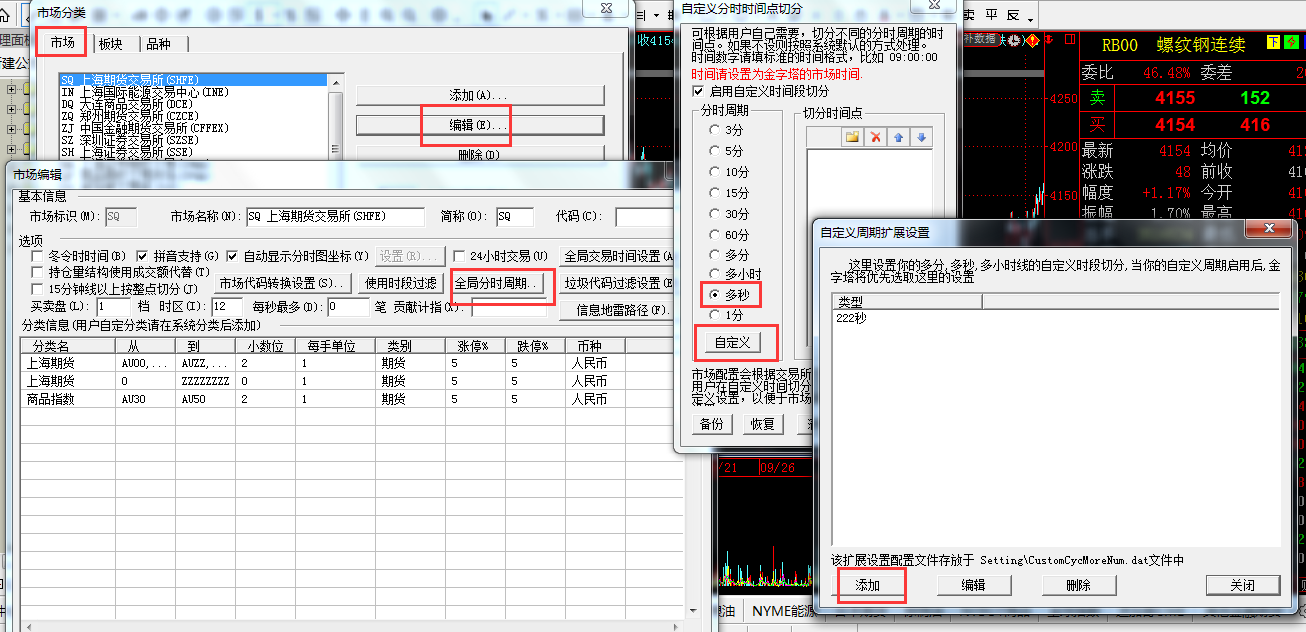Switch to the 市场 tab in 市场分类

point(62,42)
